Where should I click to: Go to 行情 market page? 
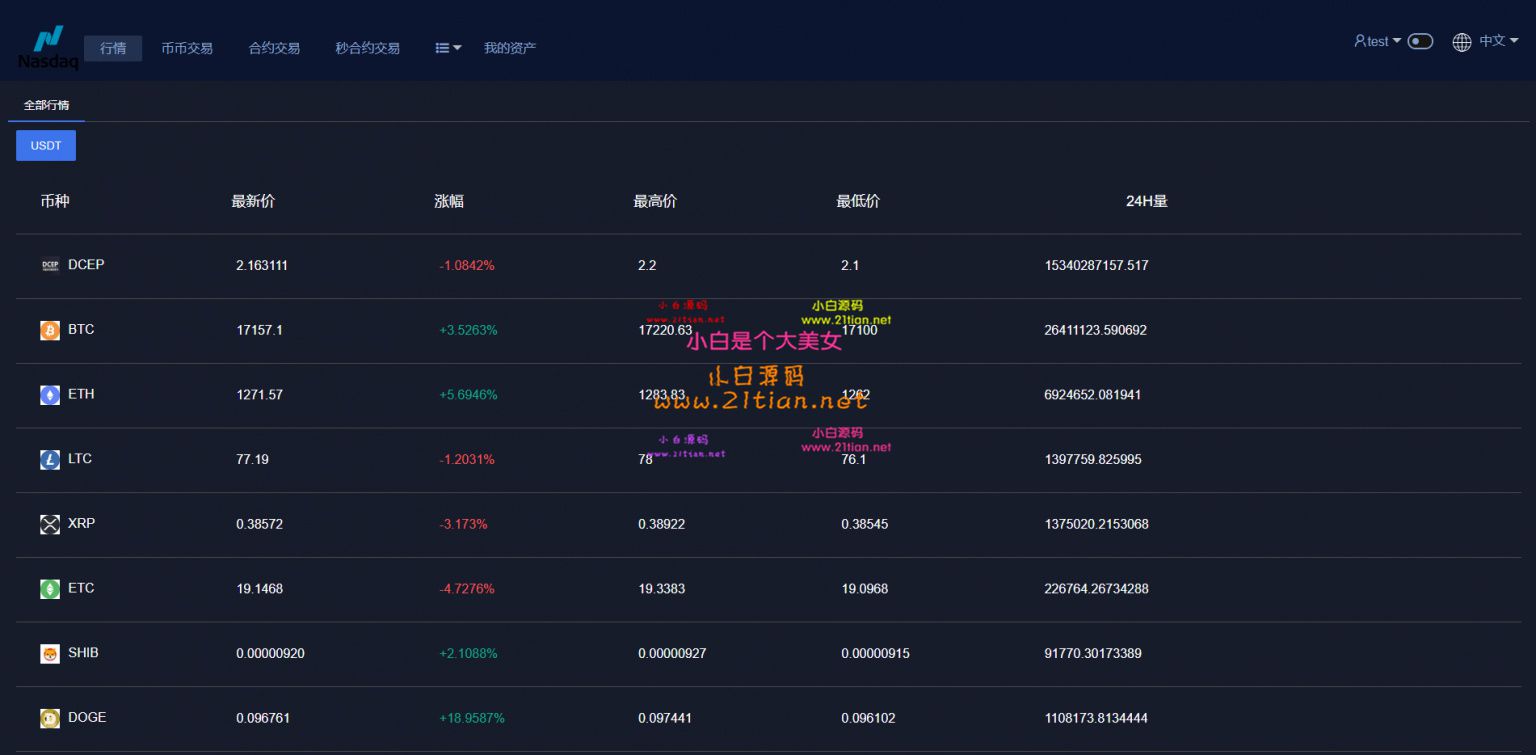113,48
